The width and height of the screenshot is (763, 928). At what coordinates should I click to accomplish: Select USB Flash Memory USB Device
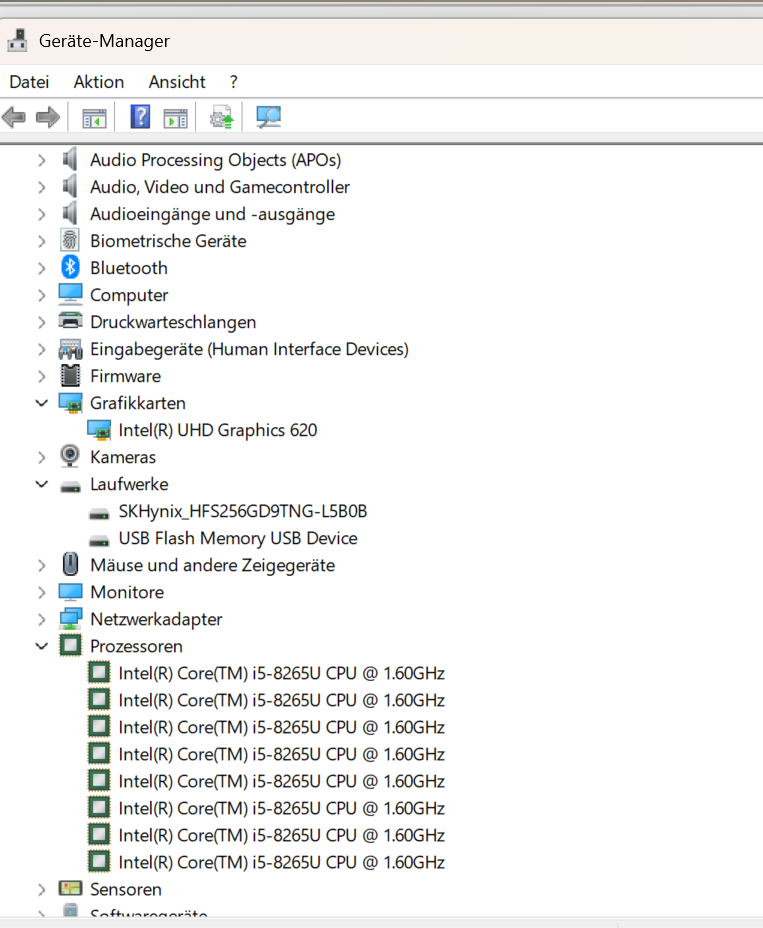point(238,539)
